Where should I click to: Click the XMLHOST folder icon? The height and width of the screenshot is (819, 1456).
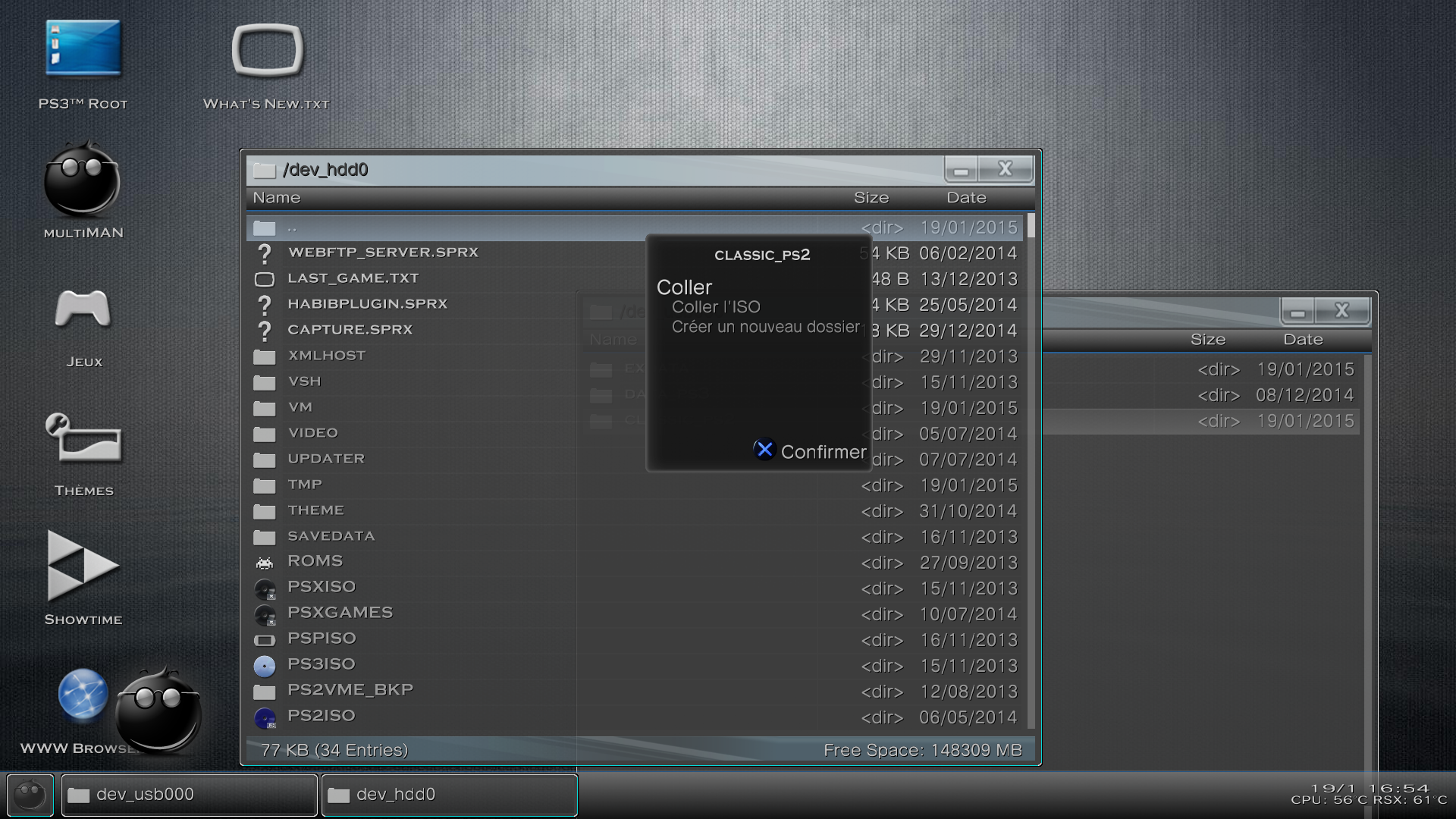[264, 356]
